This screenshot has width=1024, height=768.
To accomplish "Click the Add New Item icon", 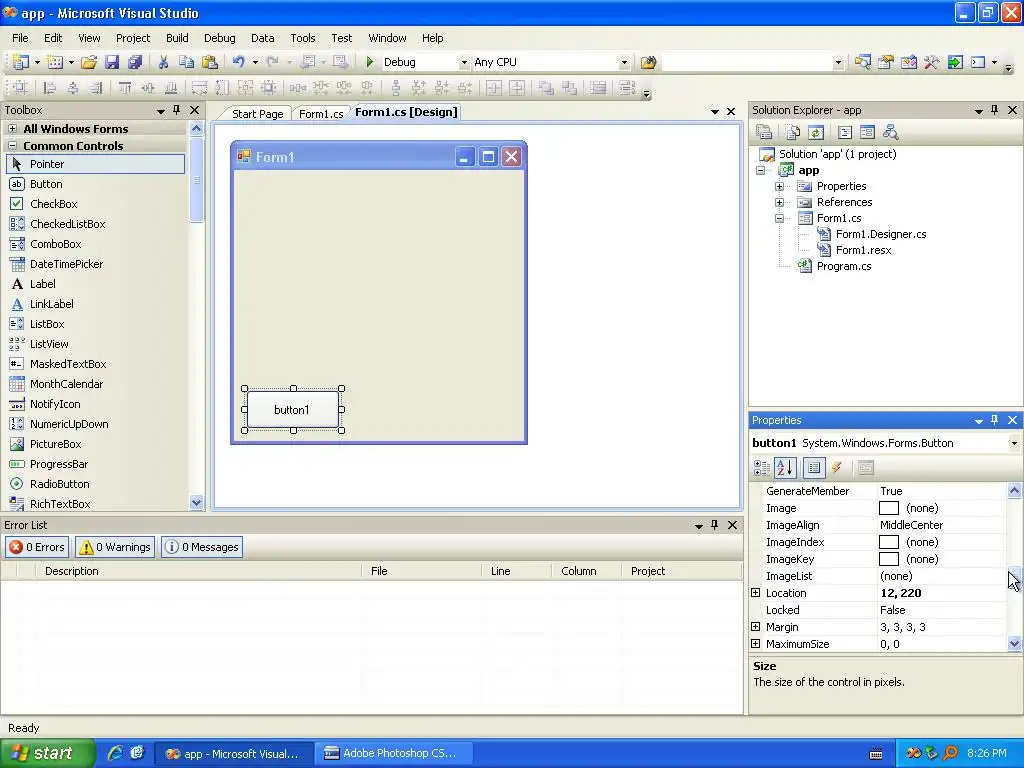I will pos(56,62).
